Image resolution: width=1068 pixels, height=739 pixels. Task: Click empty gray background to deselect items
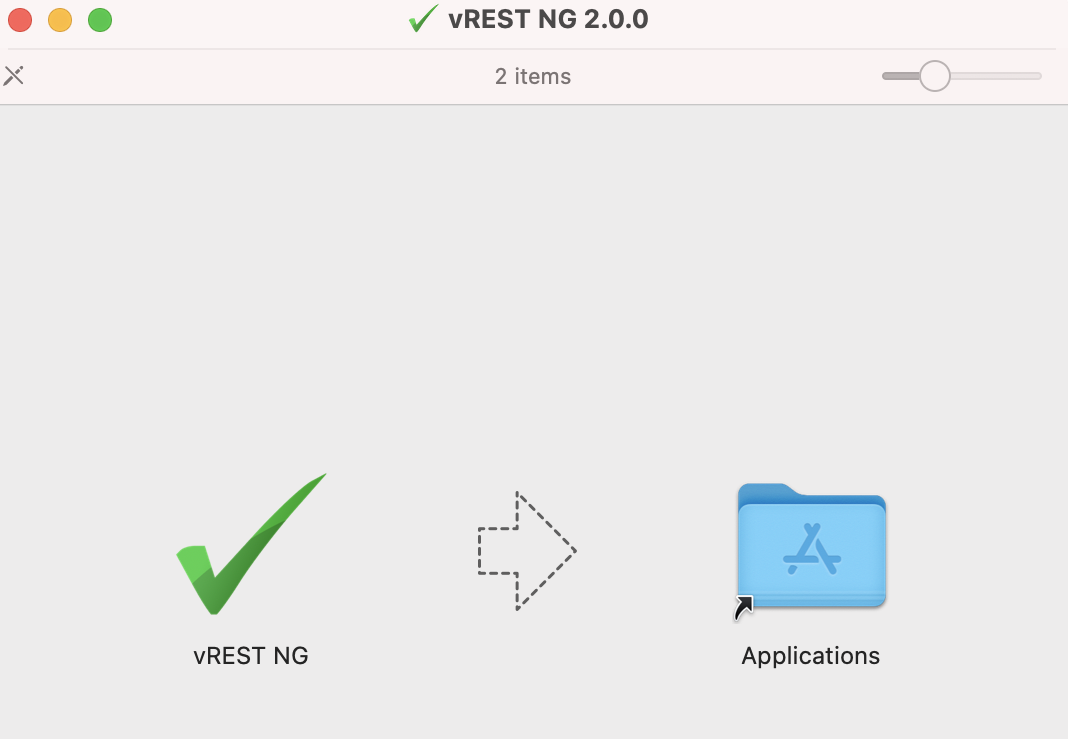coord(533,272)
